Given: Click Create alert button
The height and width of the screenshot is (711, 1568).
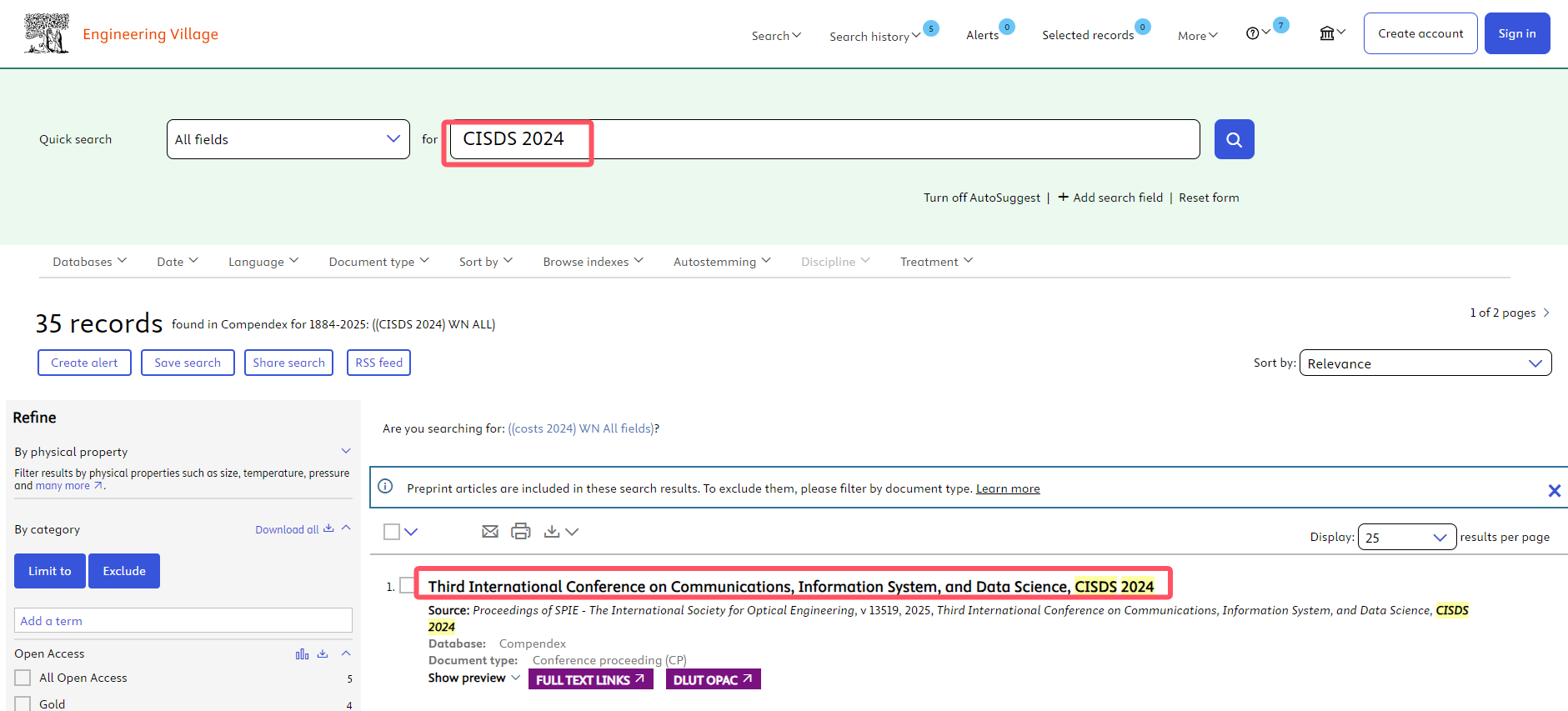Looking at the screenshot, I should coord(84,363).
